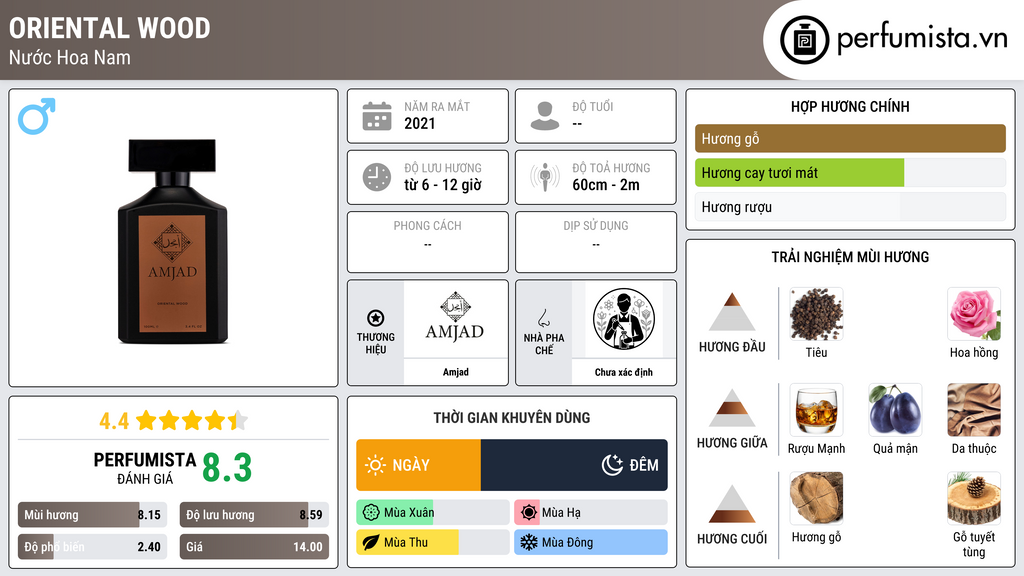Click the Hương gỗ wood note image
The height and width of the screenshot is (576, 1024).
tap(816, 498)
